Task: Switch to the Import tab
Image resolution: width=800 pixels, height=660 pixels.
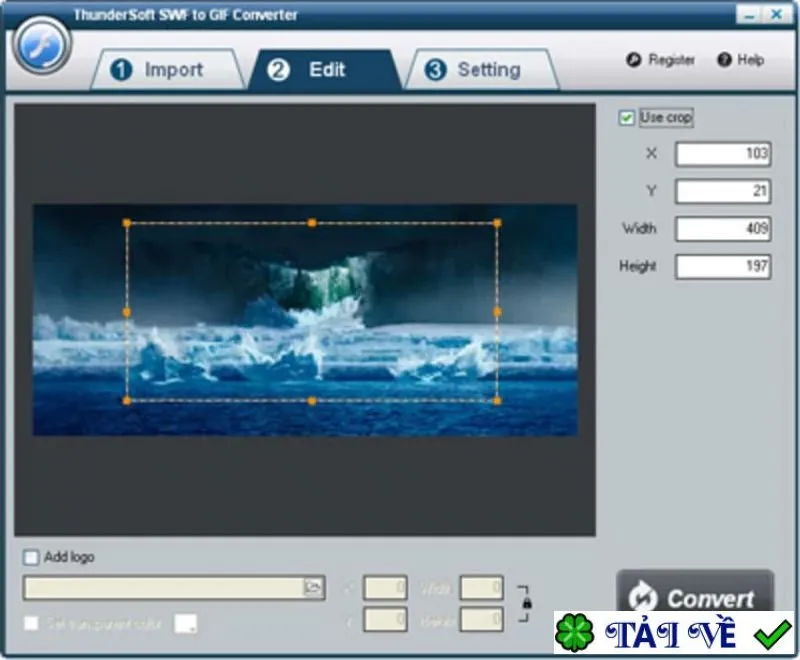Action: point(168,70)
